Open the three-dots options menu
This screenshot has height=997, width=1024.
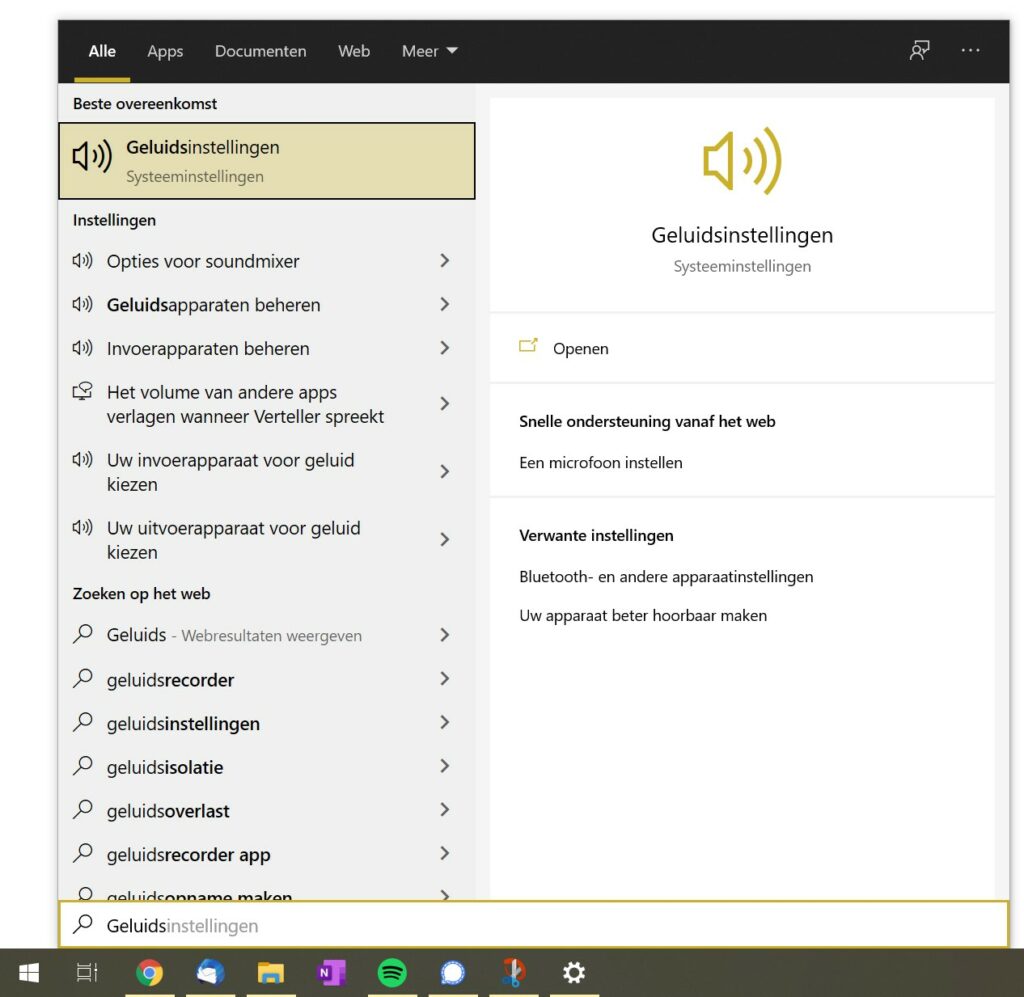tap(970, 50)
